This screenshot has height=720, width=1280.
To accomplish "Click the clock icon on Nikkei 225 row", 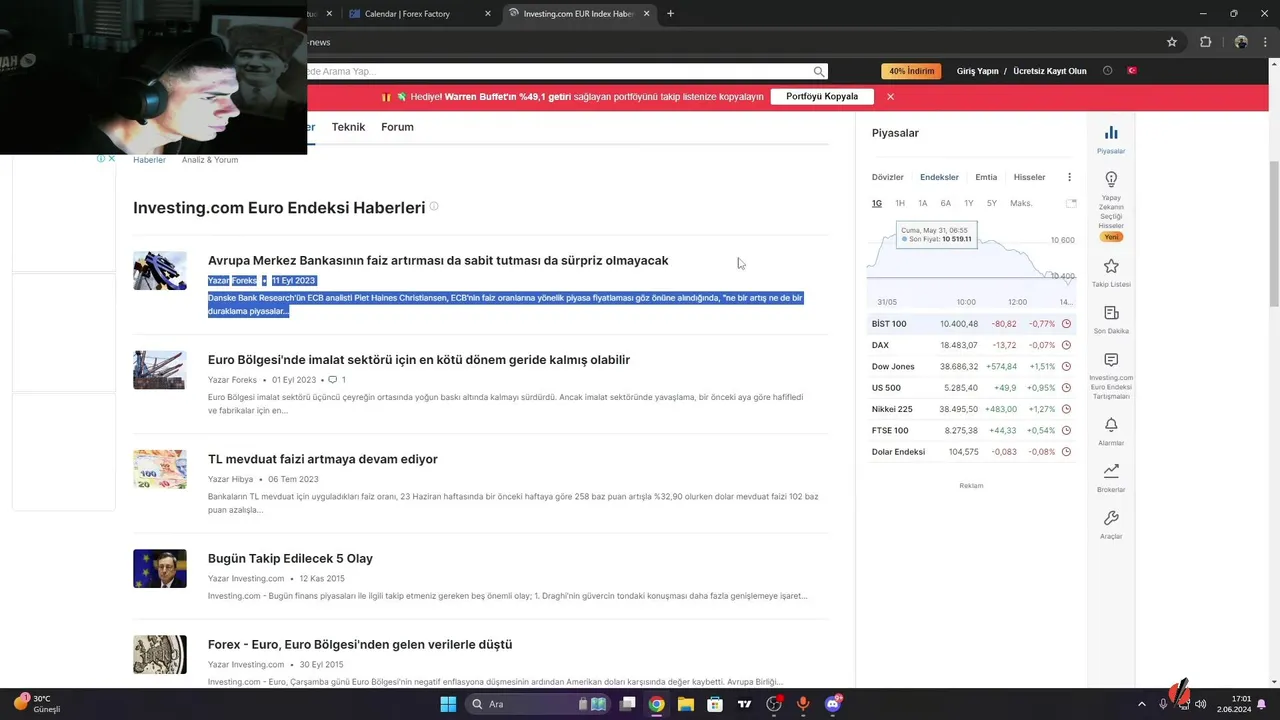I will coord(1066,409).
